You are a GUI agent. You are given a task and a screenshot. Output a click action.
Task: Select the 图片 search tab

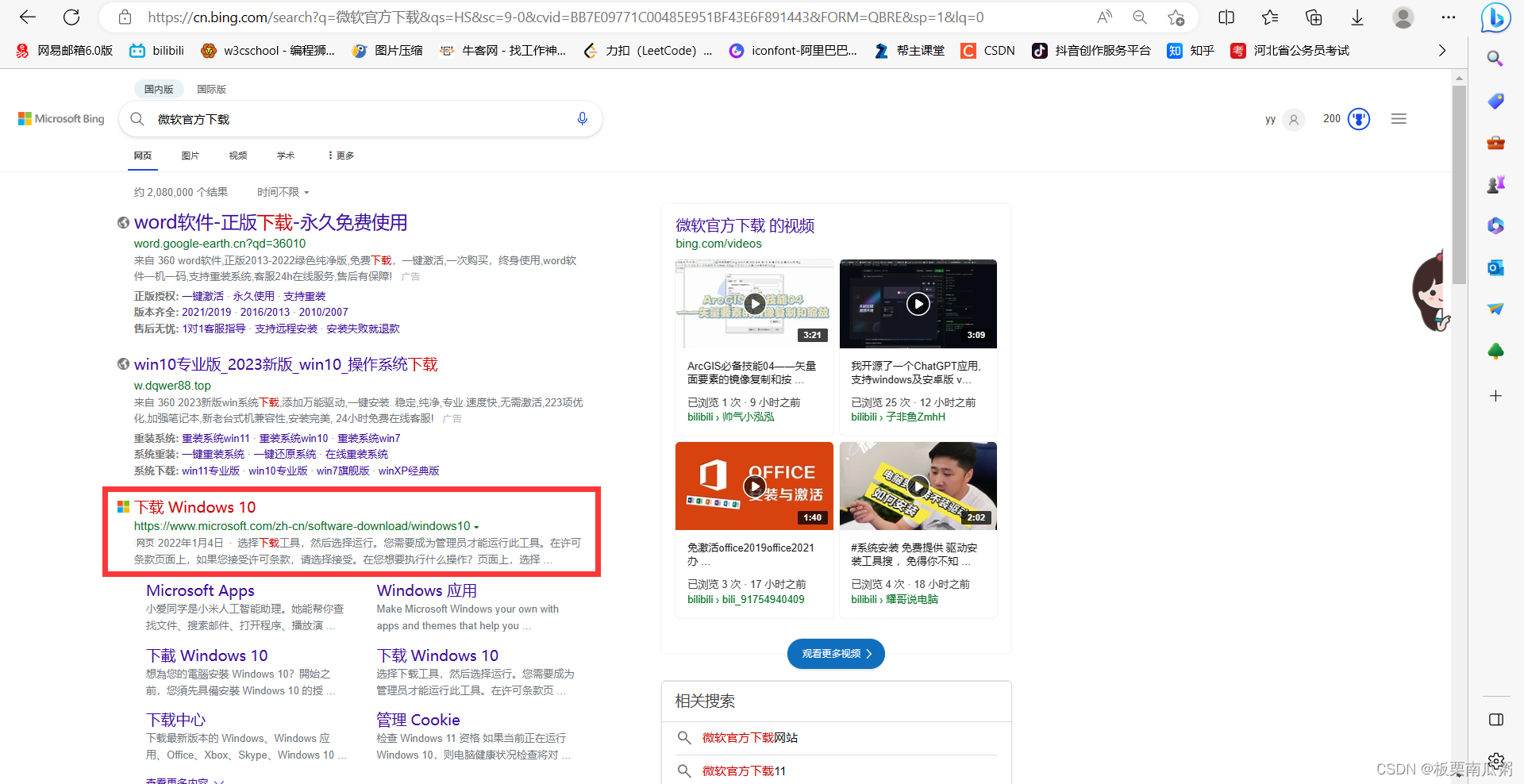(x=190, y=156)
